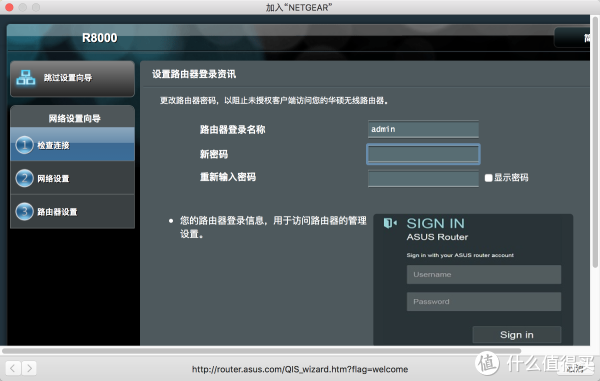The width and height of the screenshot is (600, 381).
Task: Click the horizontal scrollbar at the bottom
Action: (x=261, y=350)
